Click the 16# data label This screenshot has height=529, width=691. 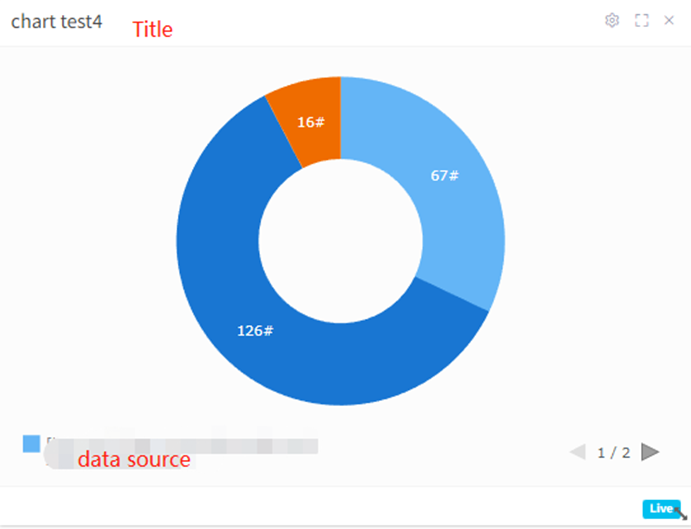(x=311, y=122)
